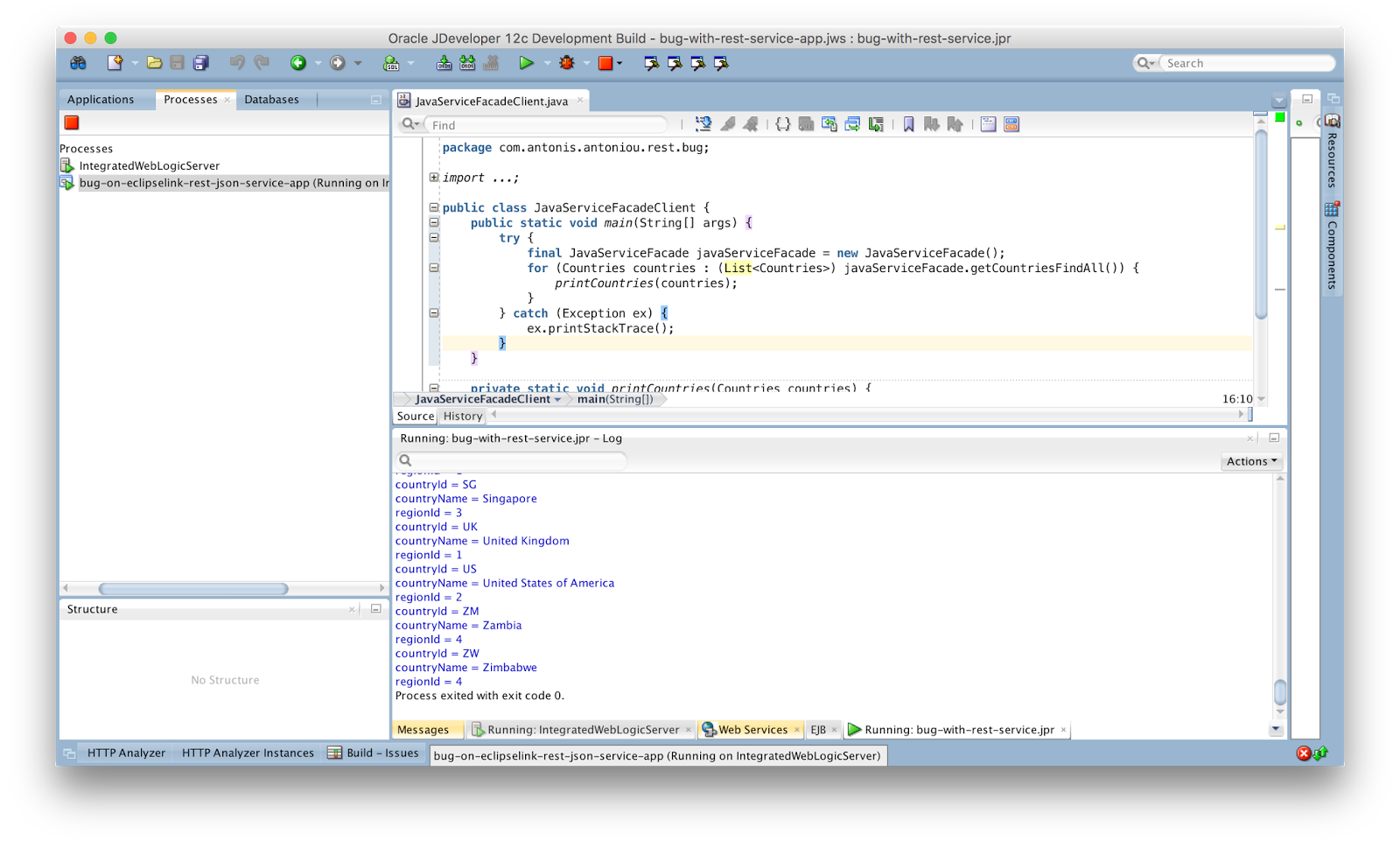The height and width of the screenshot is (841, 1400).
Task: Close the JavaServiceFacadeClient.java editor tab
Action: pos(580,100)
